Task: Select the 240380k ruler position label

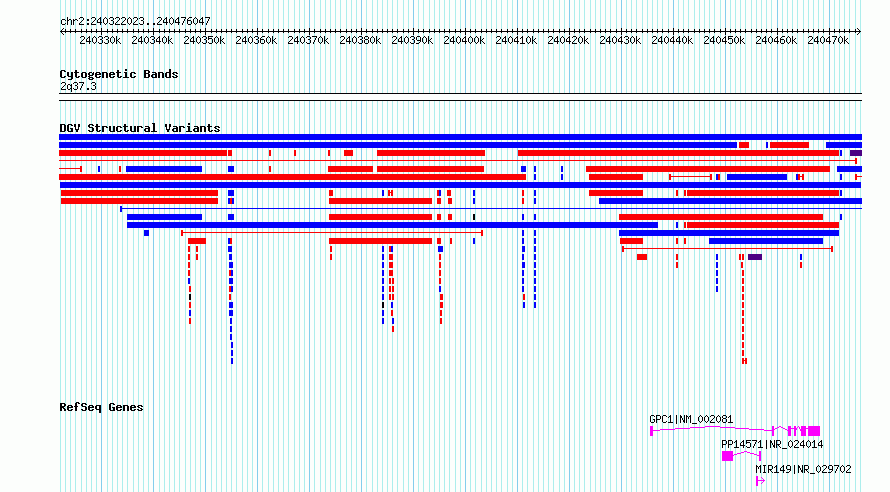Action: (x=360, y=40)
